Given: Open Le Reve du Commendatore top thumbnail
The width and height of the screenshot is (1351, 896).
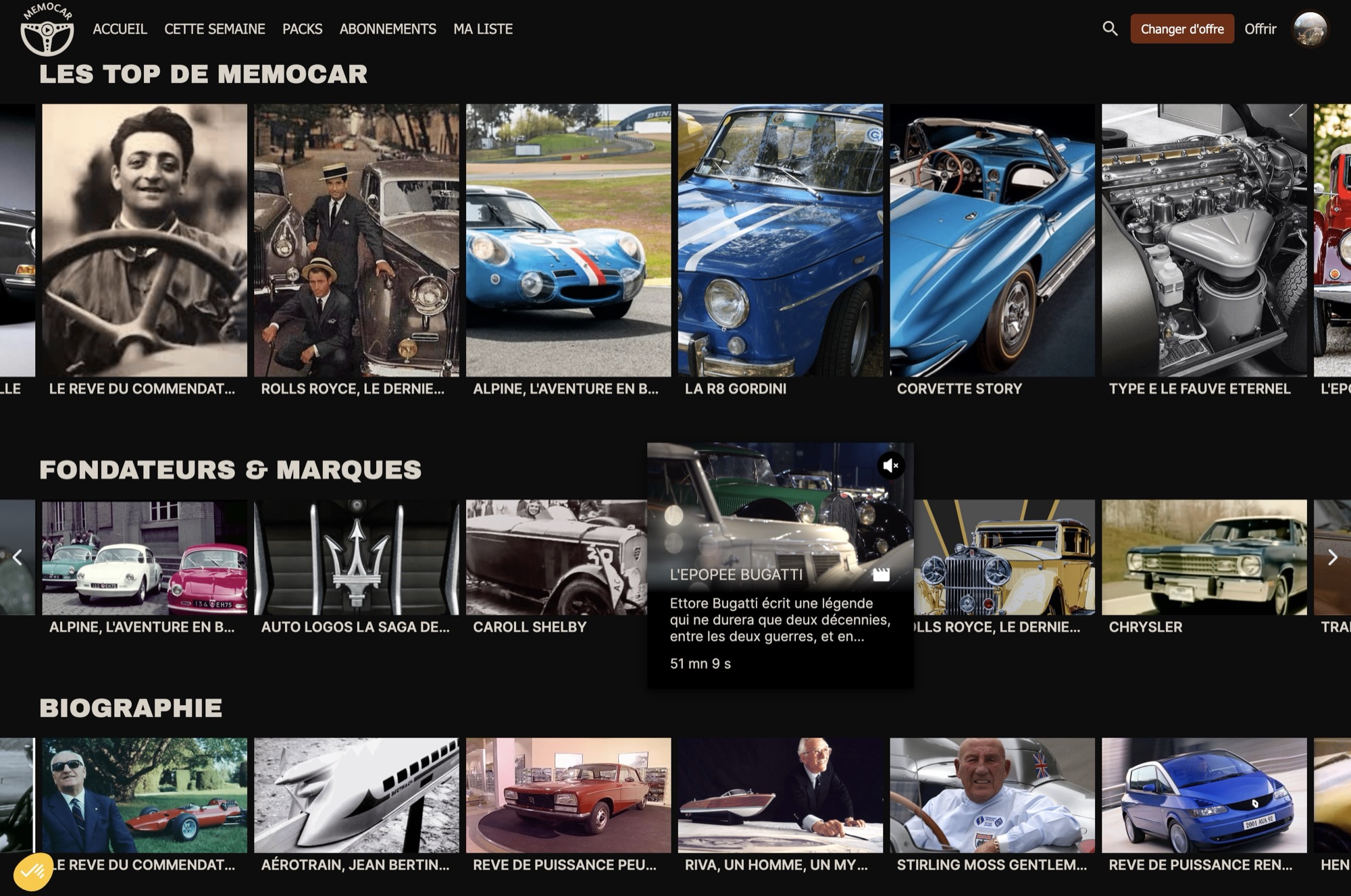Looking at the screenshot, I should coord(145,240).
